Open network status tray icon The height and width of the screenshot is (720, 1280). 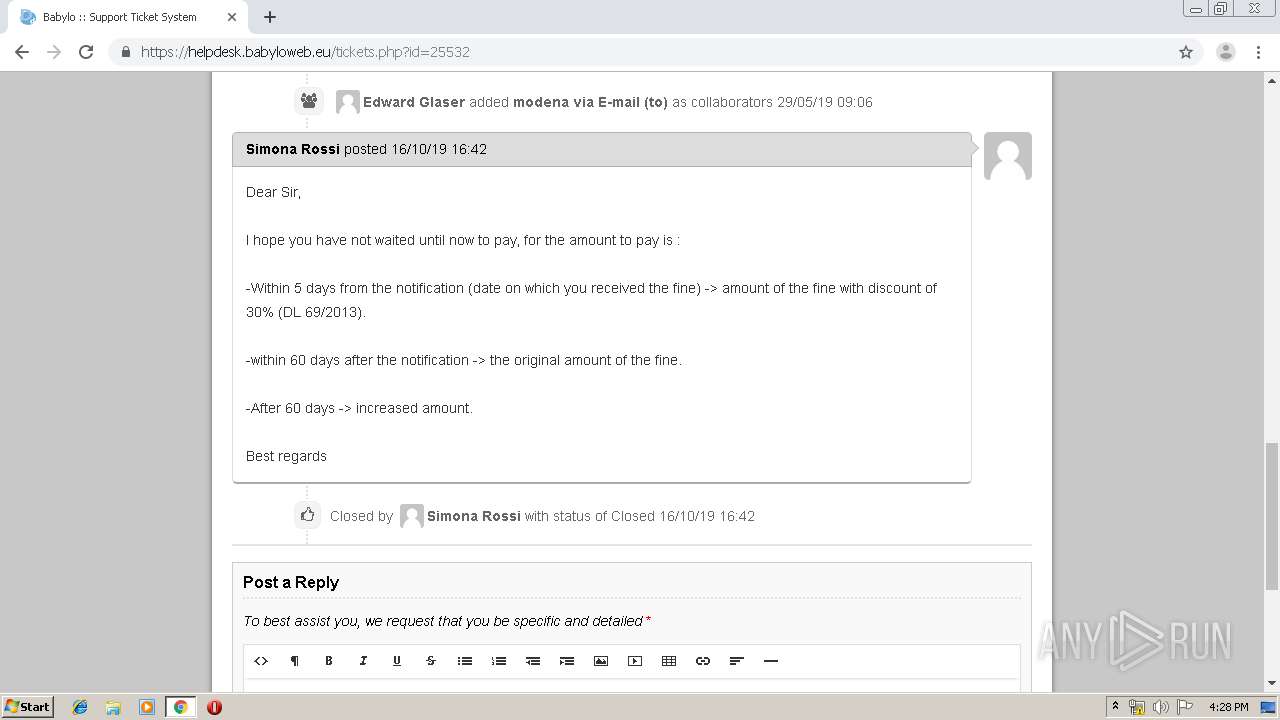1137,707
